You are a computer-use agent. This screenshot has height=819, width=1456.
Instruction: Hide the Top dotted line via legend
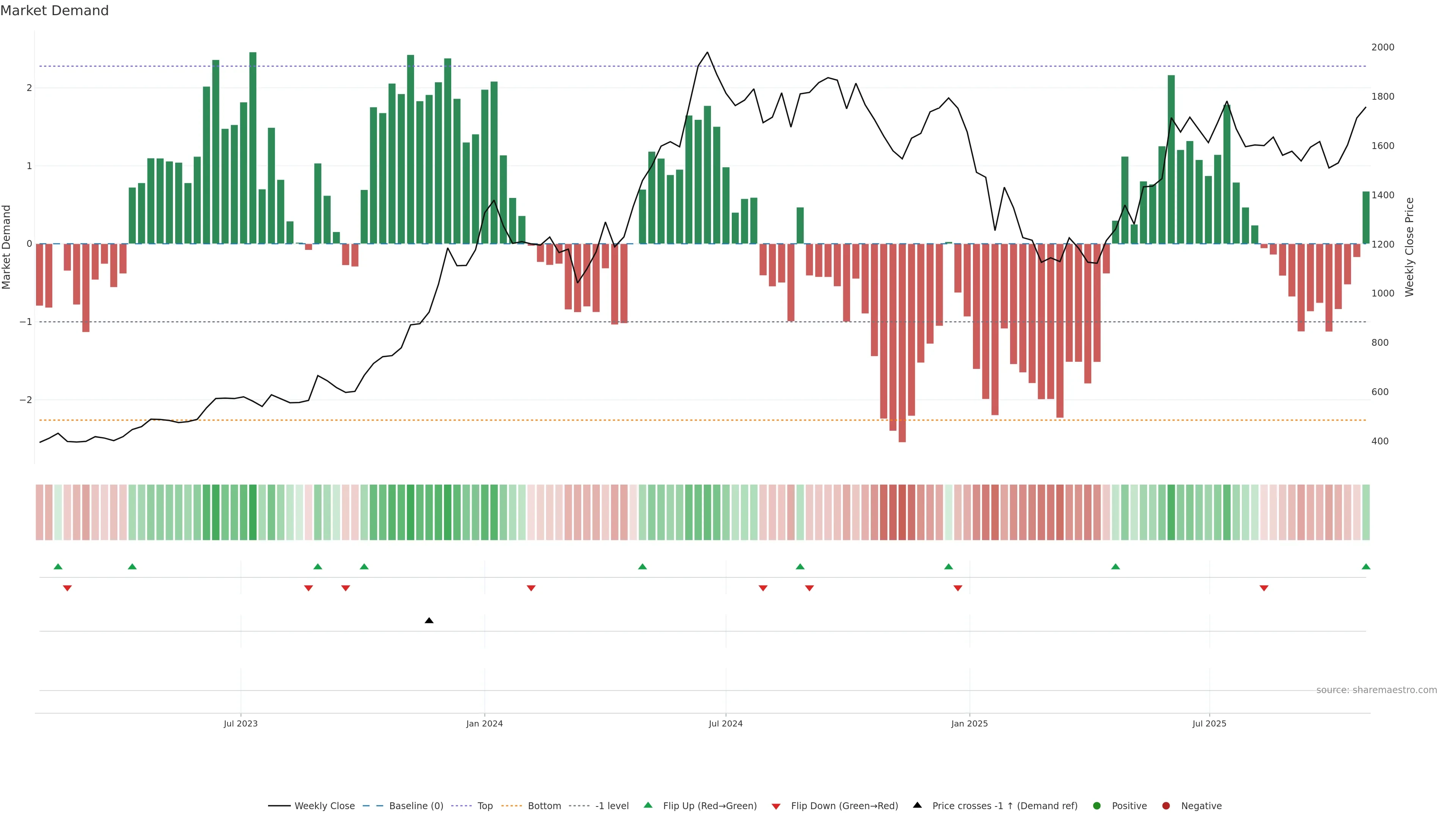click(485, 806)
